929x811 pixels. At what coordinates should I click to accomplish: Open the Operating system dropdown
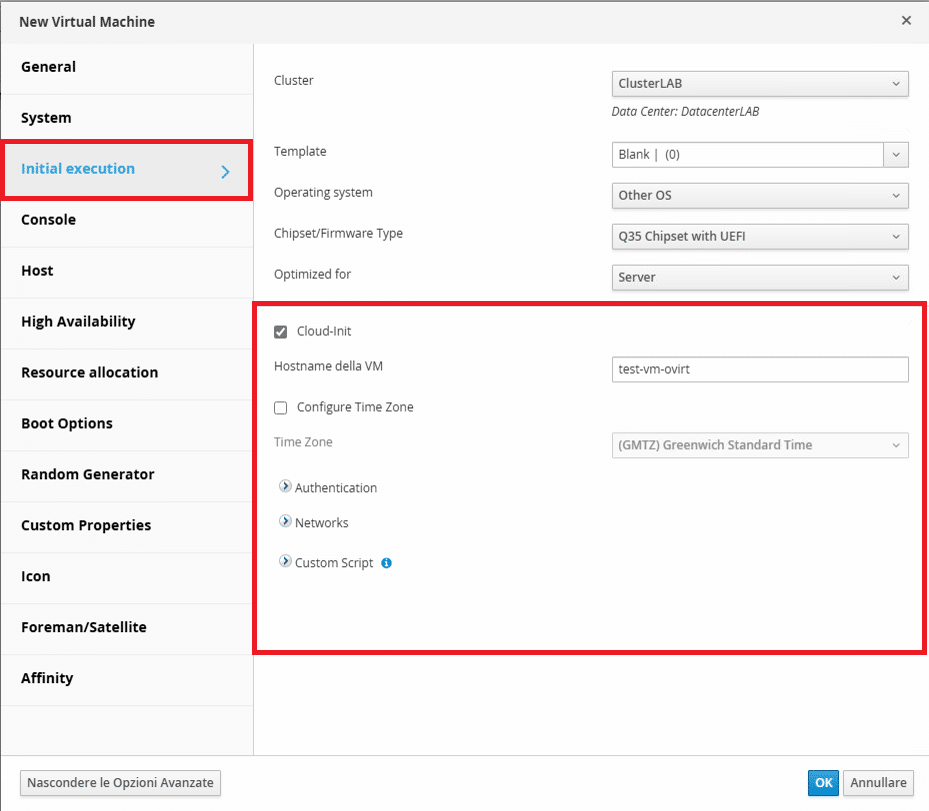pyautogui.click(x=760, y=195)
